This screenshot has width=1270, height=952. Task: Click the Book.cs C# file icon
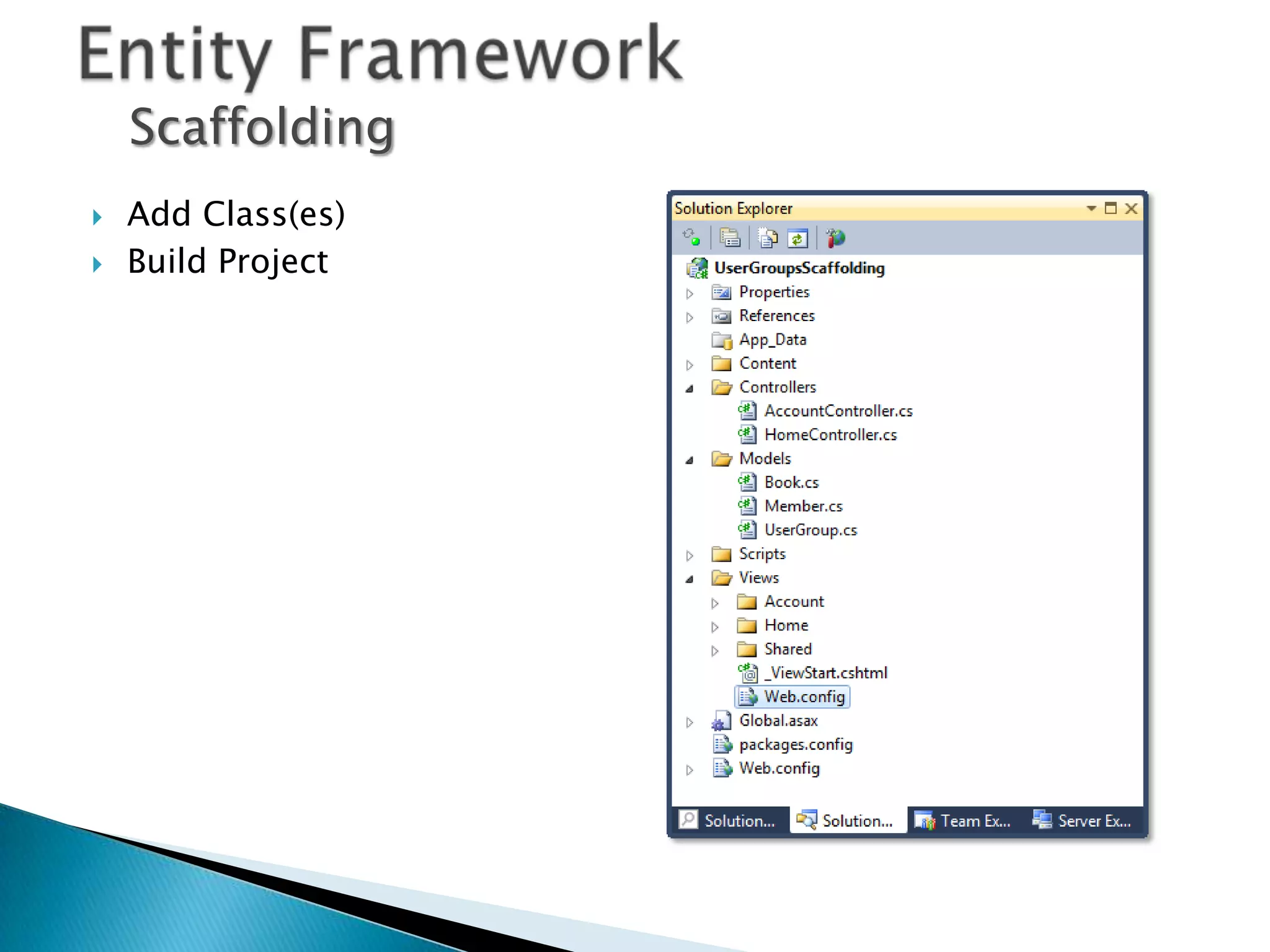pyautogui.click(x=747, y=482)
